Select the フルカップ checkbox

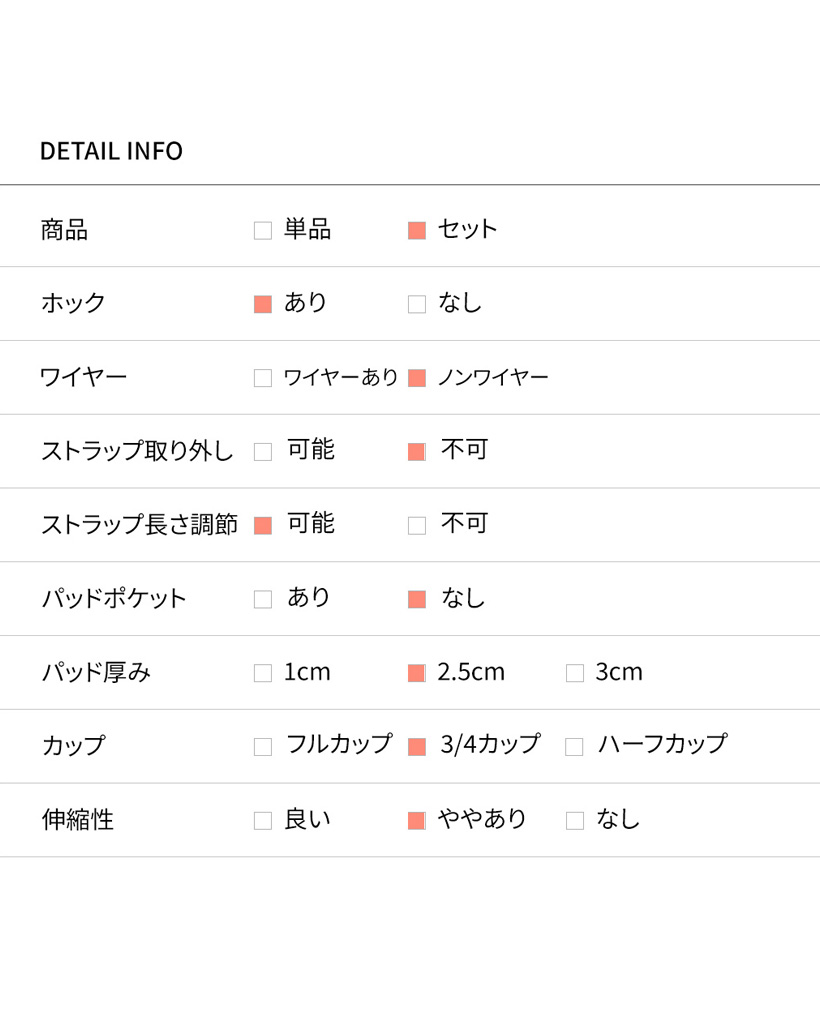pyautogui.click(x=263, y=747)
